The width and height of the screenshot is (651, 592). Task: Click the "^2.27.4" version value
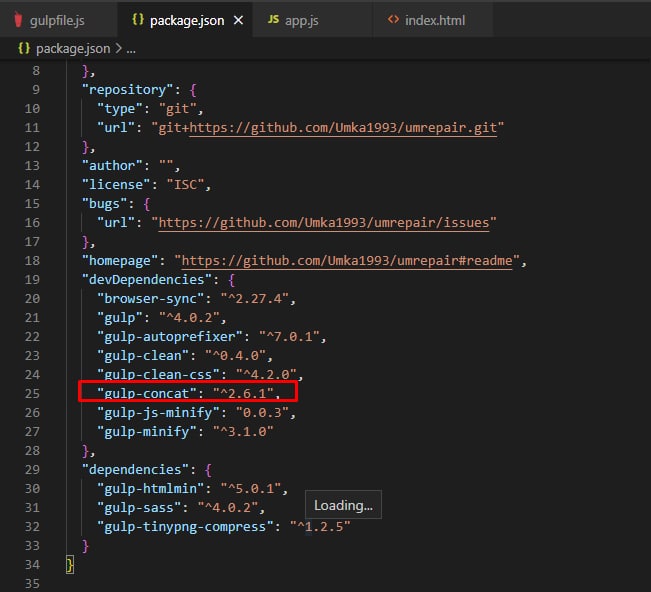point(255,298)
